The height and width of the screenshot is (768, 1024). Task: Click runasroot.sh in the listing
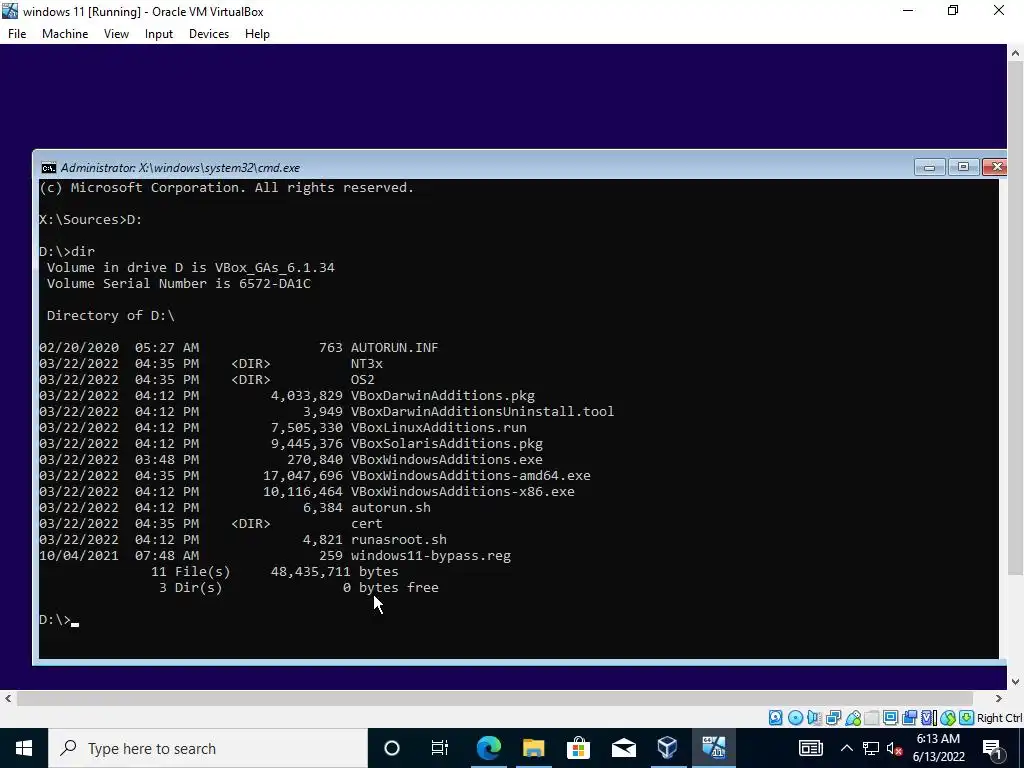(399, 539)
